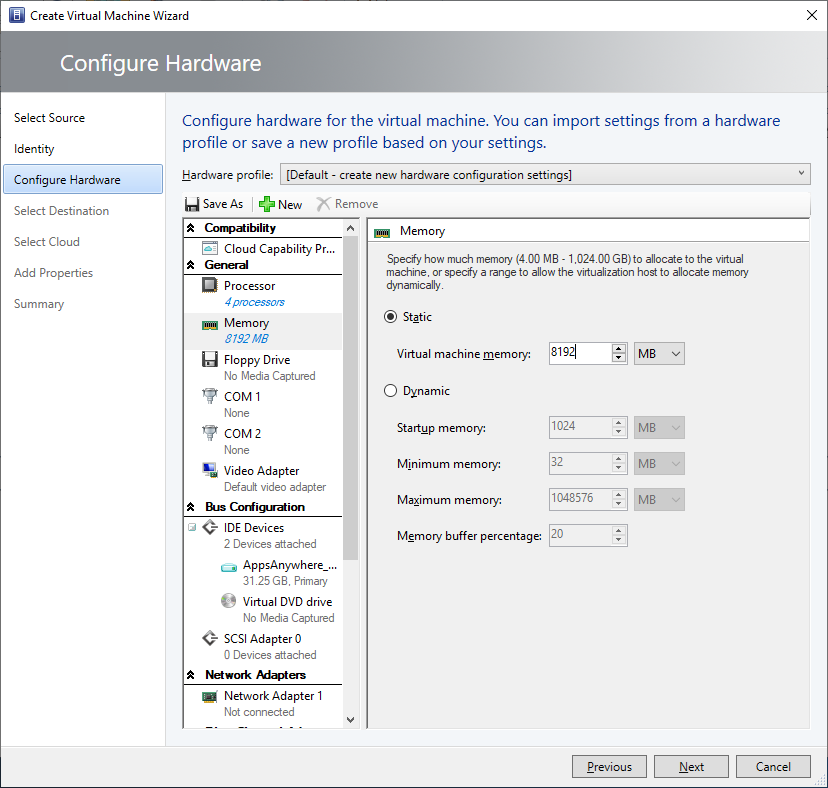This screenshot has height=788, width=828.
Task: Open the Hardware profile dropdown
Action: pos(545,175)
